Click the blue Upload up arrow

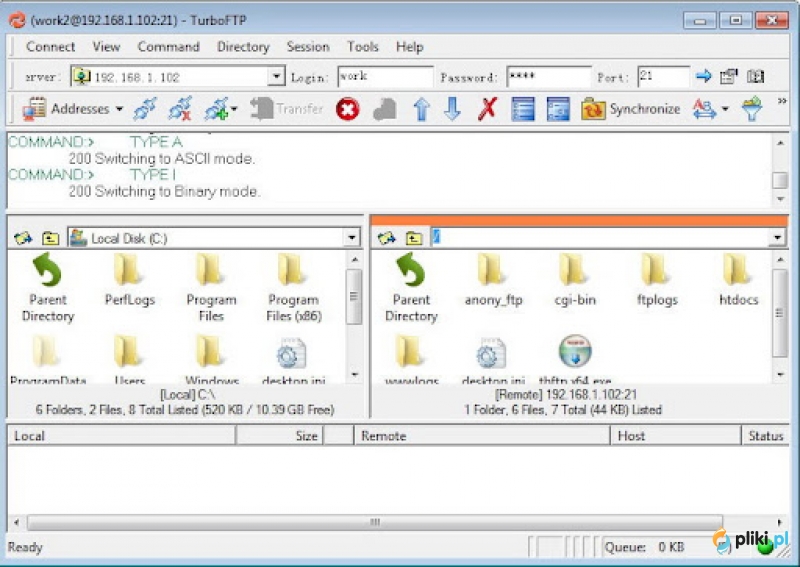pos(421,109)
